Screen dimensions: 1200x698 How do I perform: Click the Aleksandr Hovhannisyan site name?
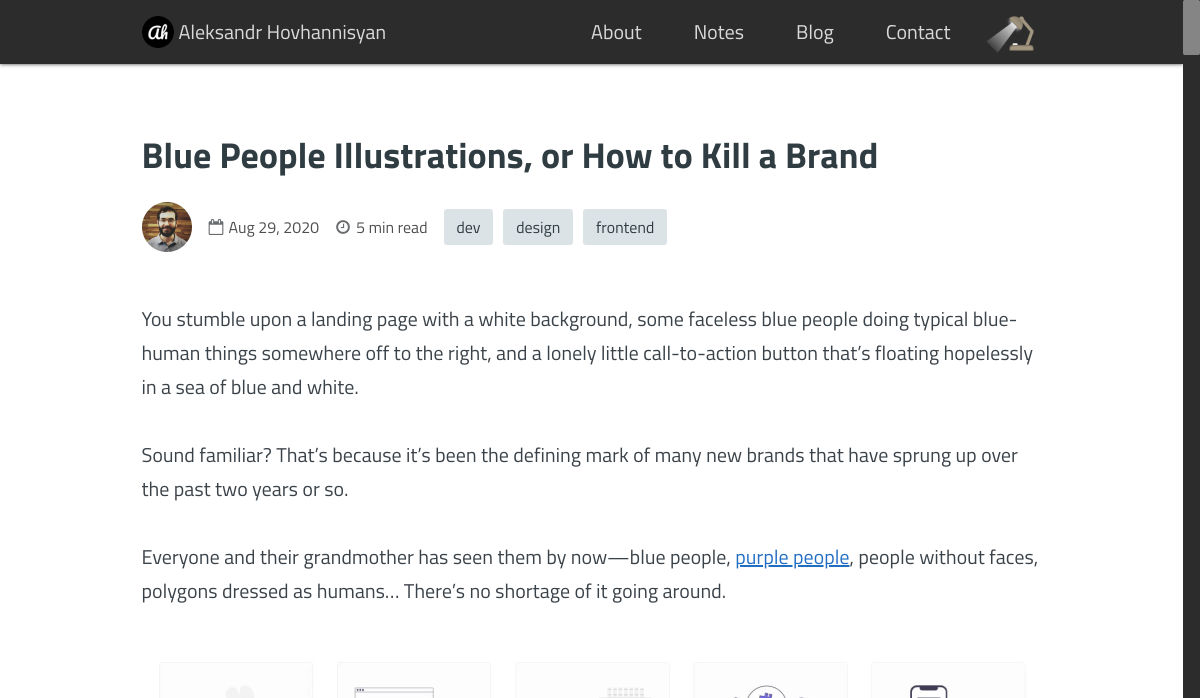(282, 32)
